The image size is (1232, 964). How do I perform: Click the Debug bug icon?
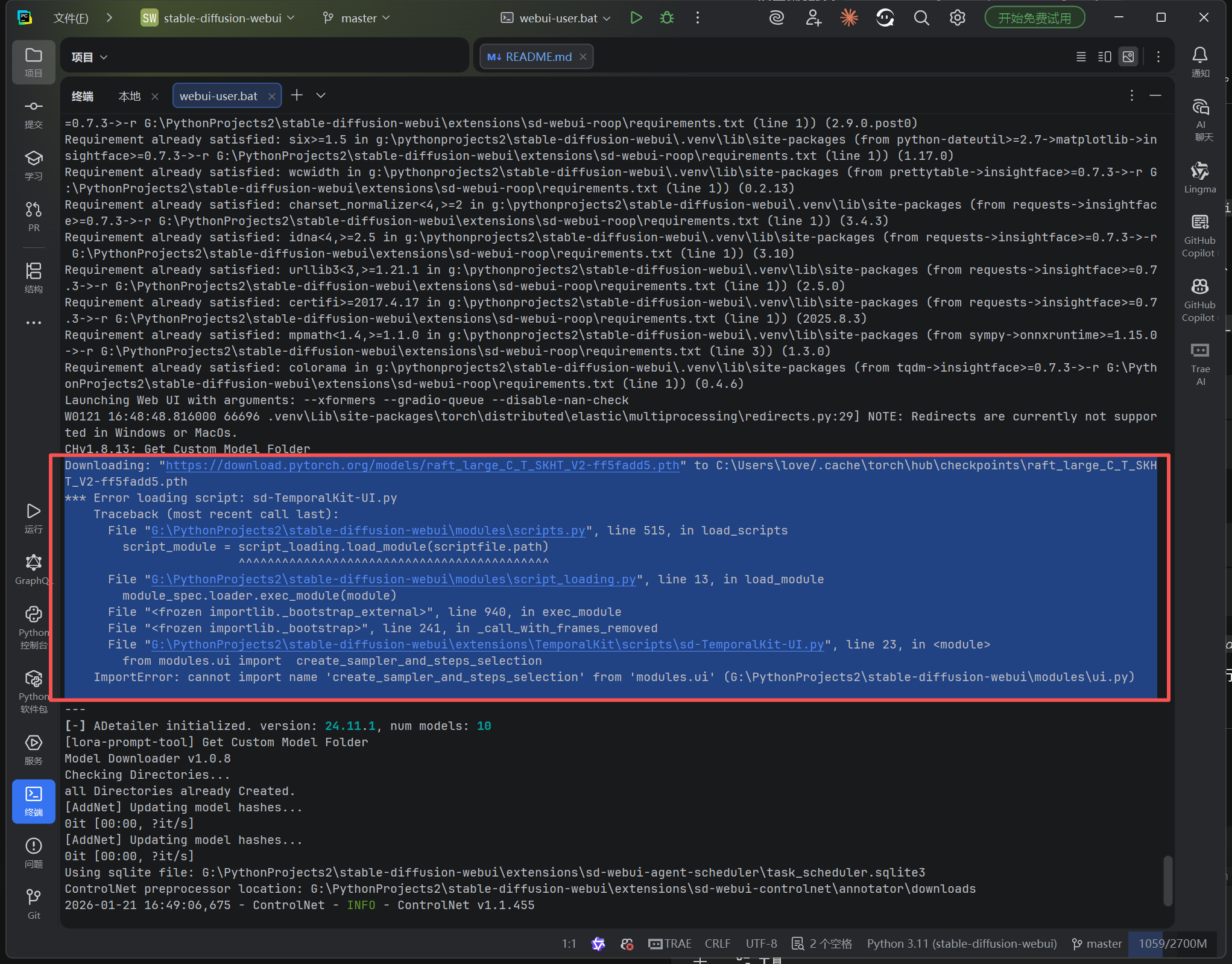pyautogui.click(x=667, y=18)
